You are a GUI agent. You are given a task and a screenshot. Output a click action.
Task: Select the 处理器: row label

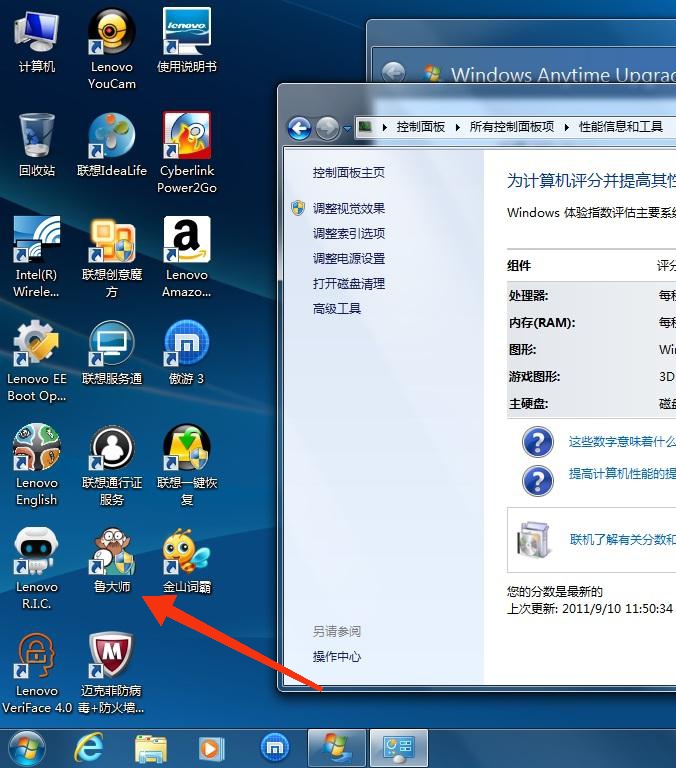[529, 295]
